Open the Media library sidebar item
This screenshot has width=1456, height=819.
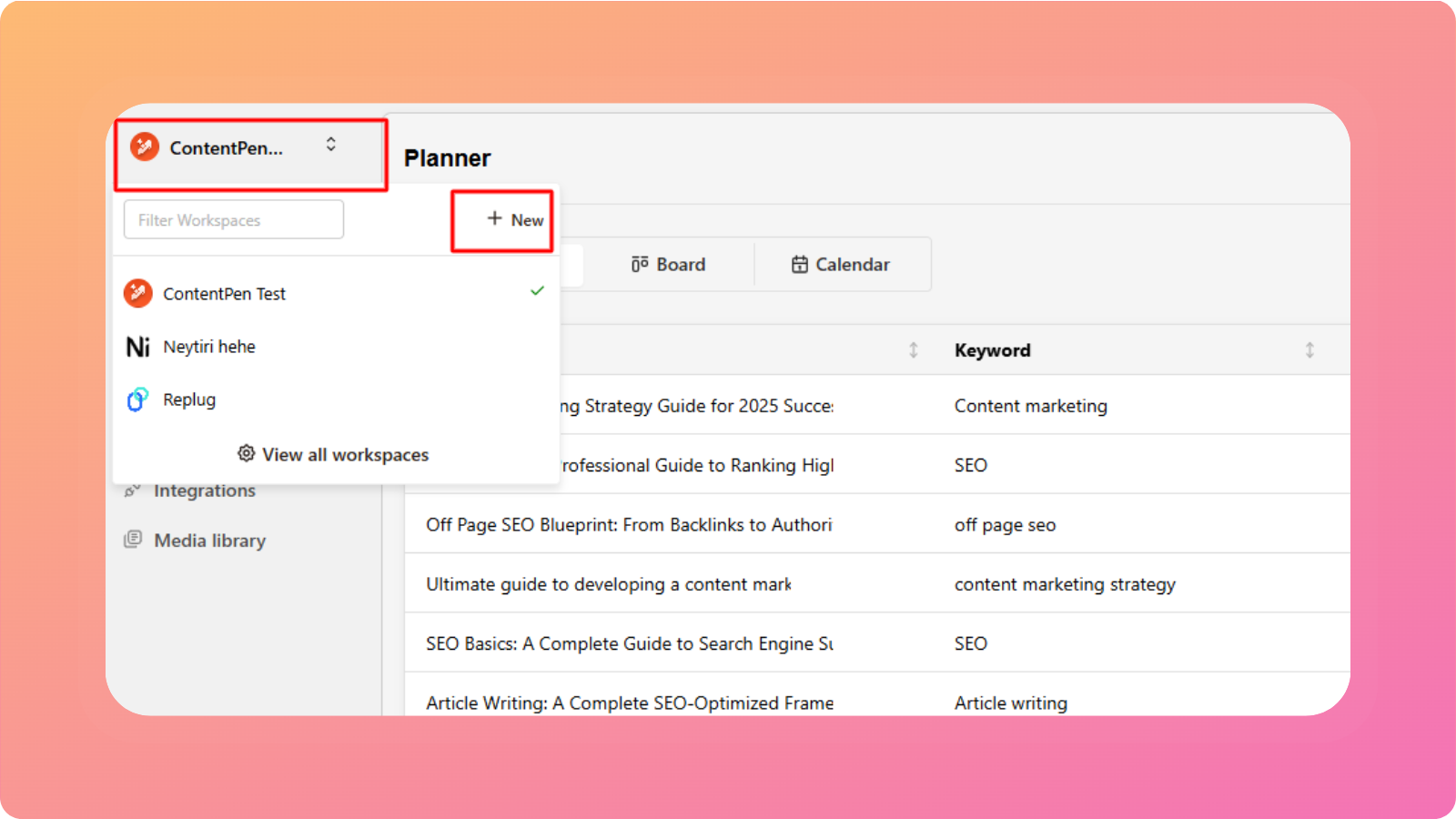click(x=209, y=541)
